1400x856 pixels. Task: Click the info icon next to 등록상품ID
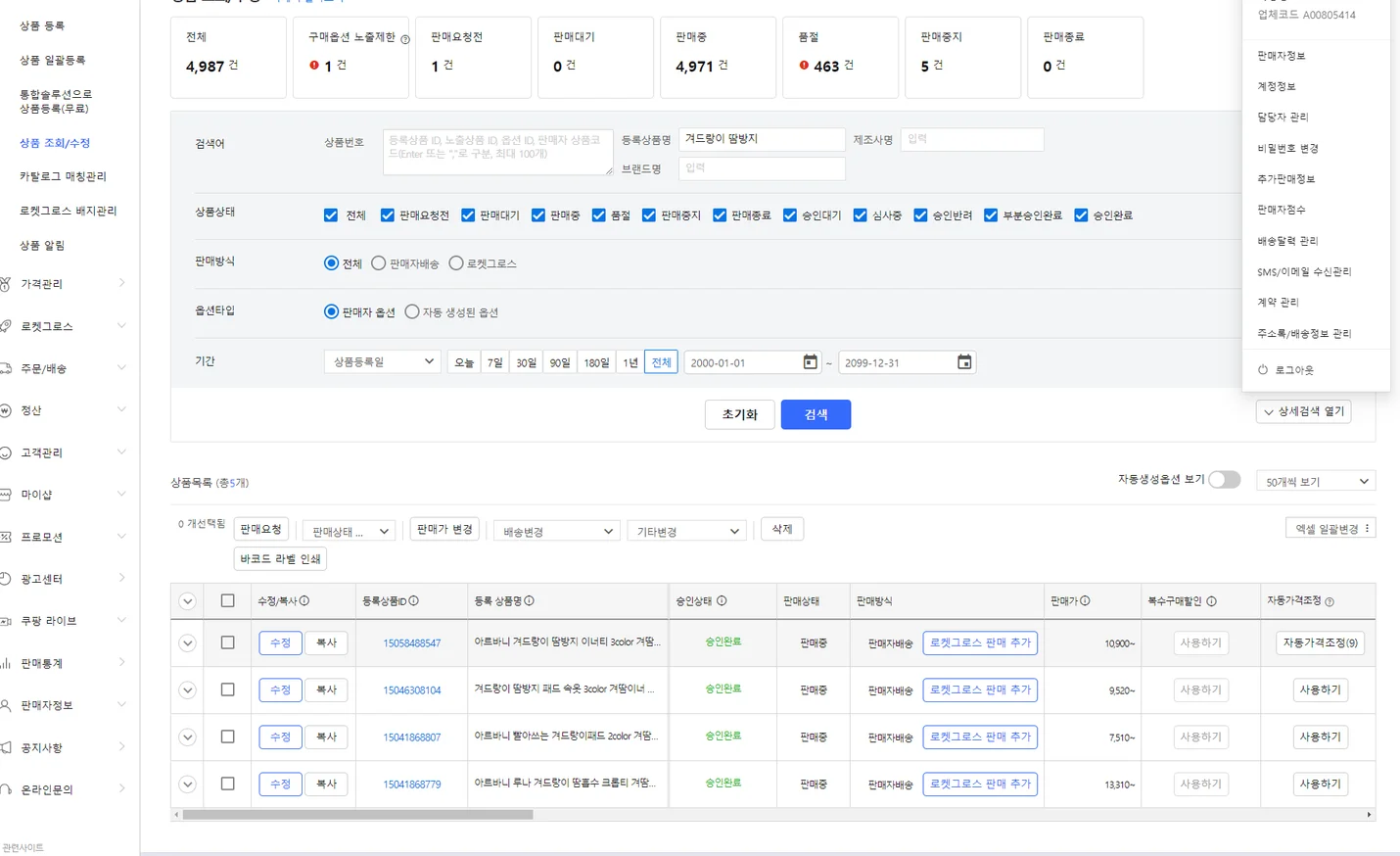pyautogui.click(x=414, y=600)
